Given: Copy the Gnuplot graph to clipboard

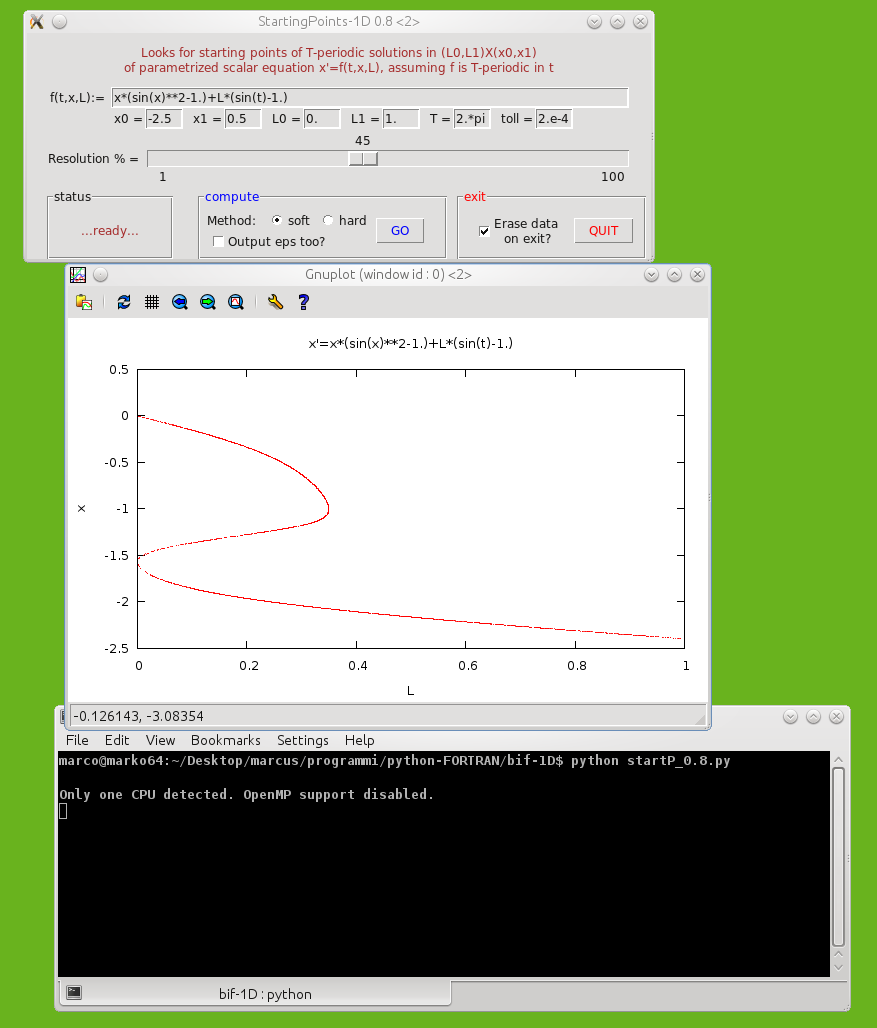Looking at the screenshot, I should point(84,302).
